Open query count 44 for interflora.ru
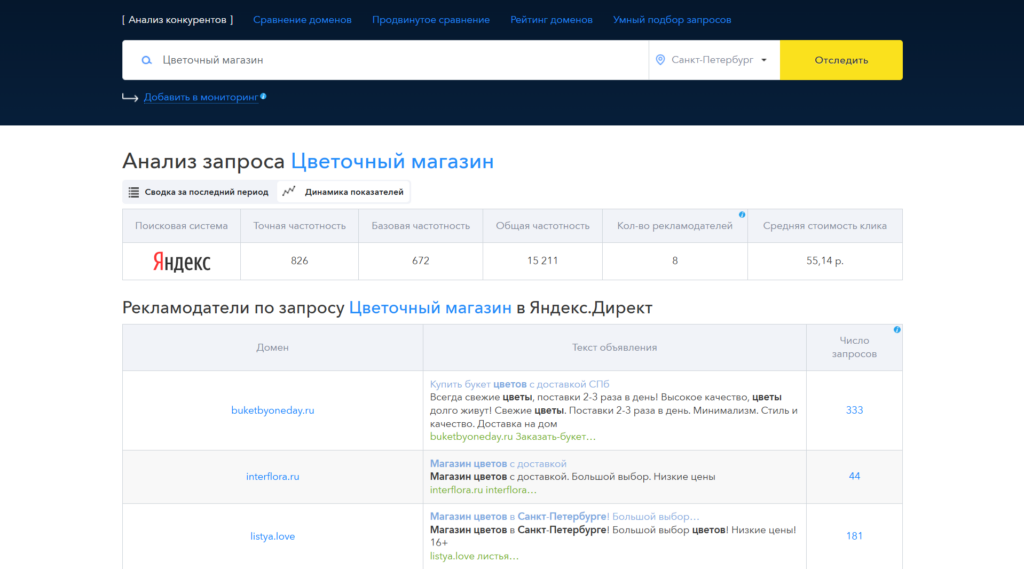This screenshot has height=569, width=1024. tap(854, 476)
